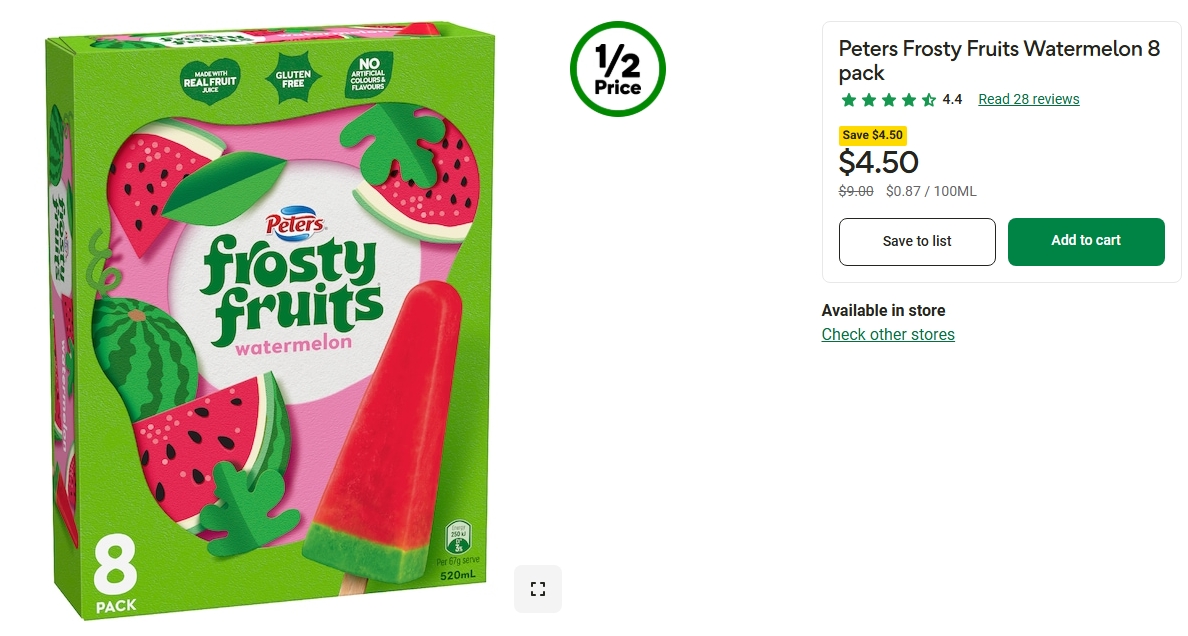Save product to list
This screenshot has width=1188, height=636.
pos(917,241)
